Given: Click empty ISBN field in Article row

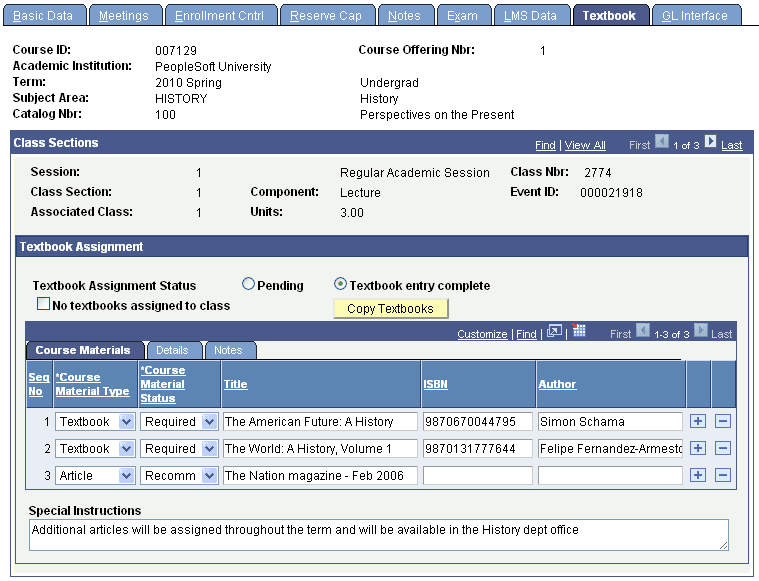Looking at the screenshot, I should point(478,476).
